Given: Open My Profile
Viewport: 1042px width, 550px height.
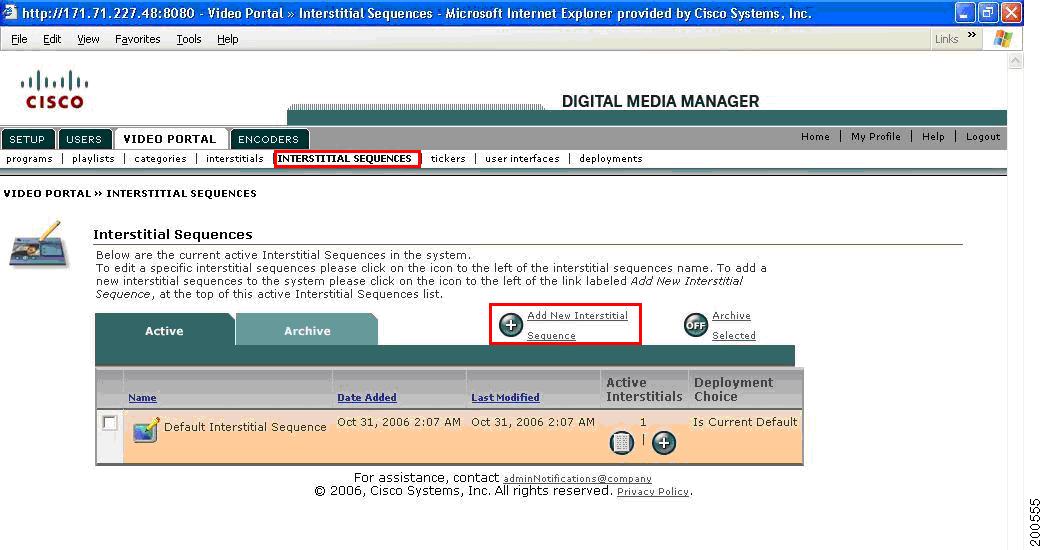Looking at the screenshot, I should 876,136.
